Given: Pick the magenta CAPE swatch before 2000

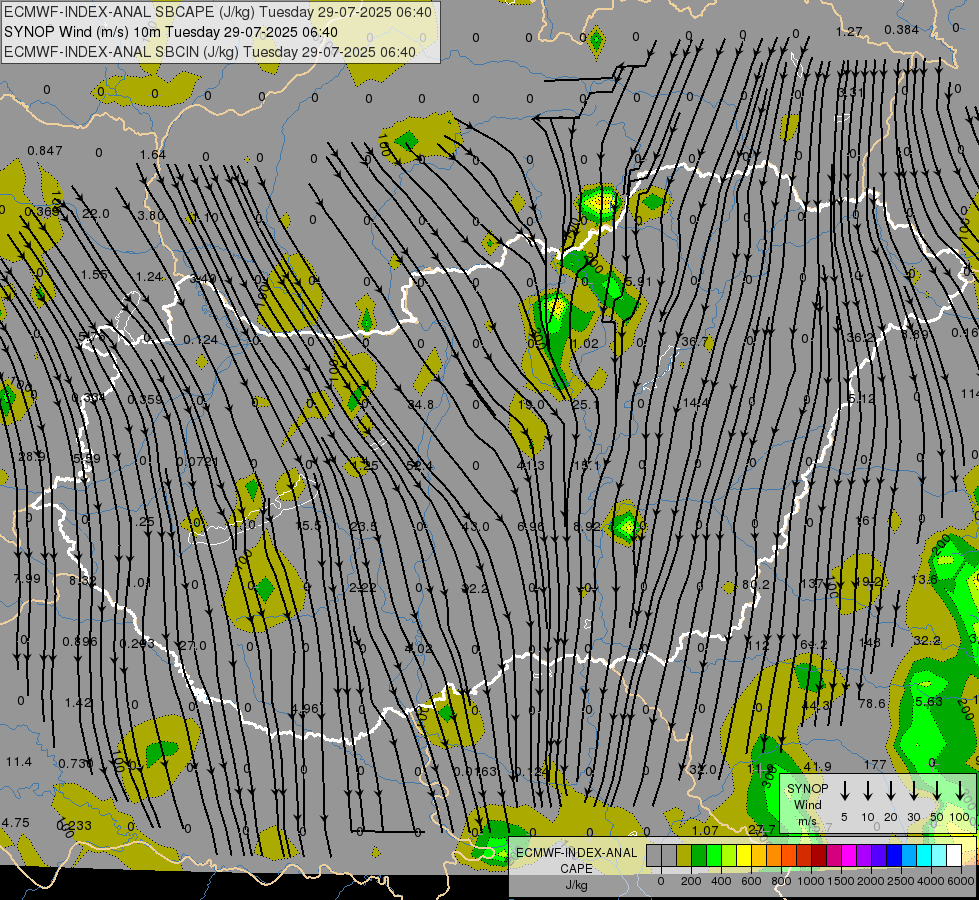Looking at the screenshot, I should pyautogui.click(x=849, y=856).
